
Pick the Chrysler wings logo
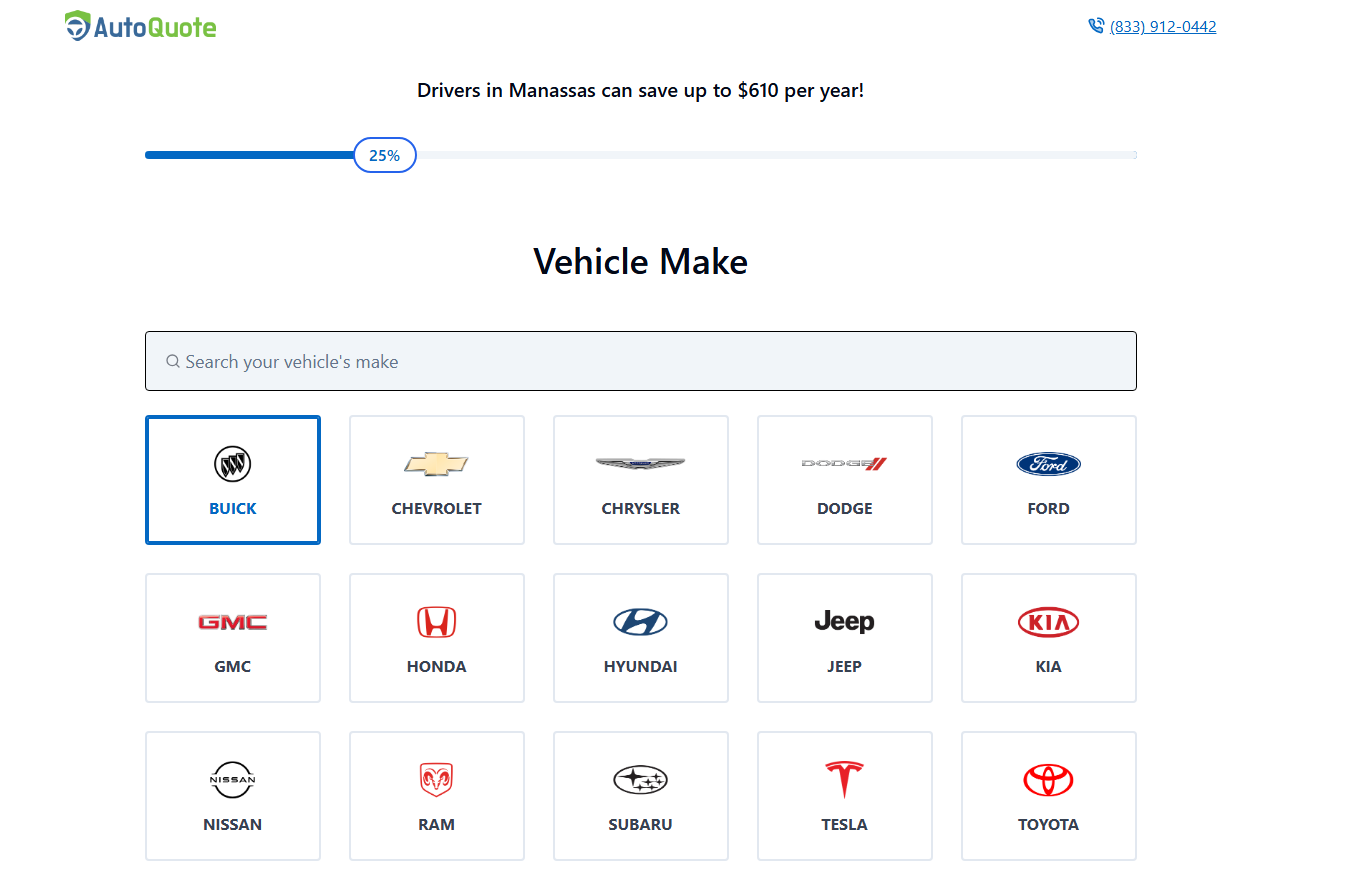[640, 464]
